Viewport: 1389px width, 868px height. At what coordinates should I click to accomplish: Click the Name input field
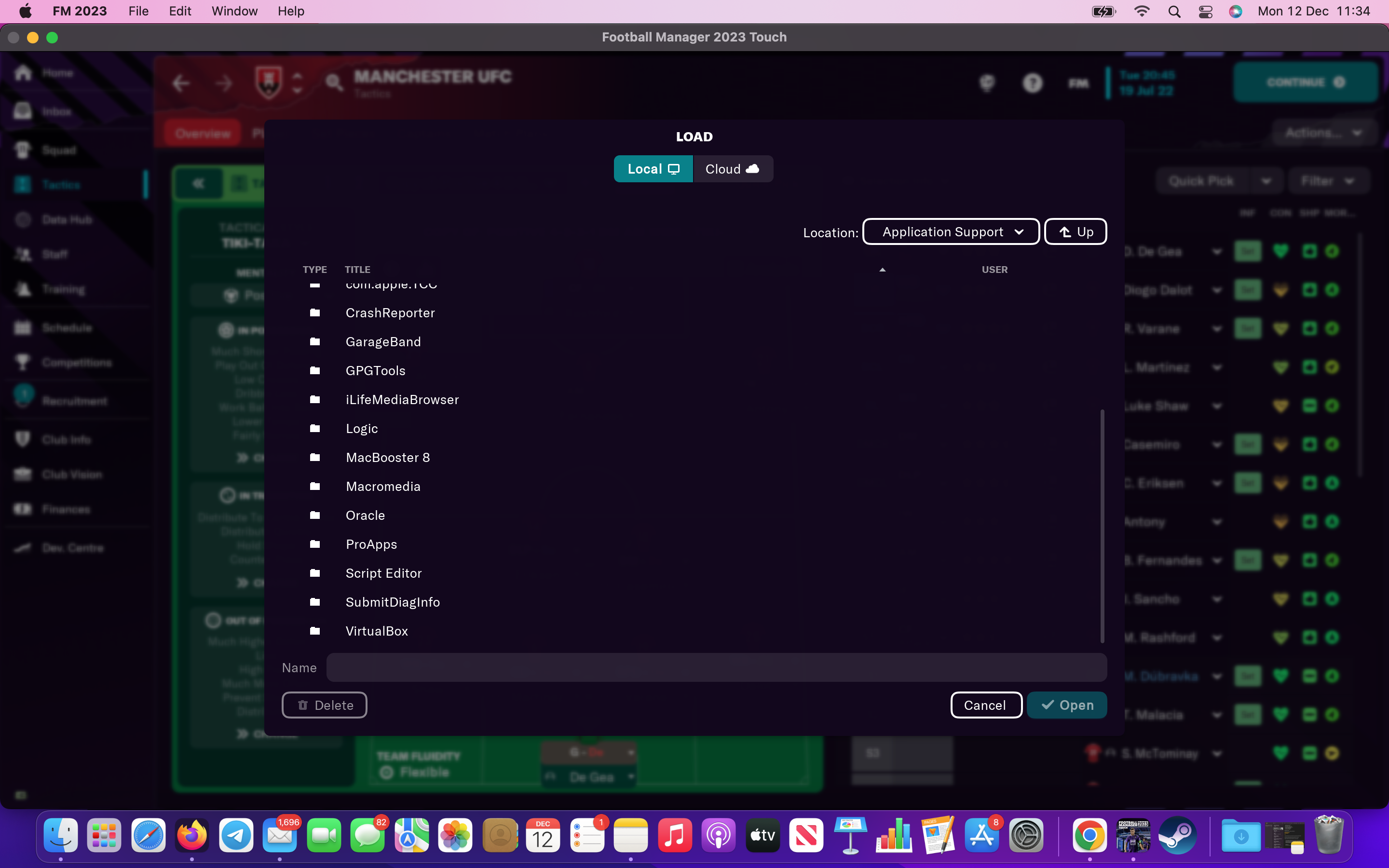[716, 668]
